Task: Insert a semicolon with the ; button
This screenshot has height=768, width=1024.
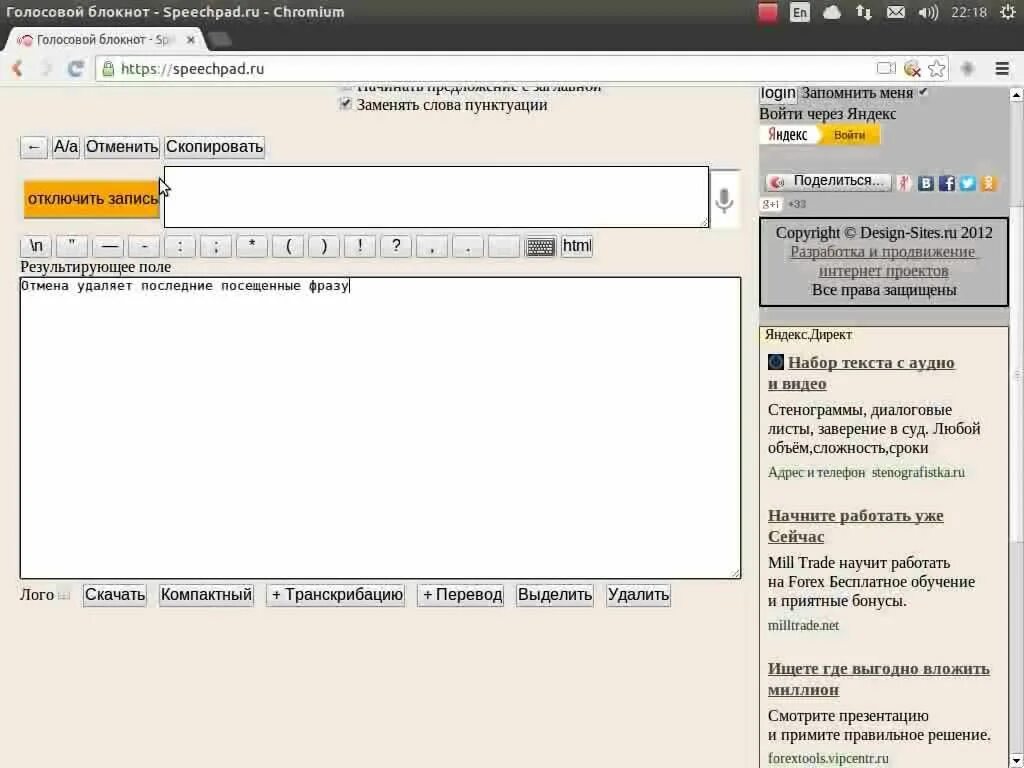Action: [216, 246]
